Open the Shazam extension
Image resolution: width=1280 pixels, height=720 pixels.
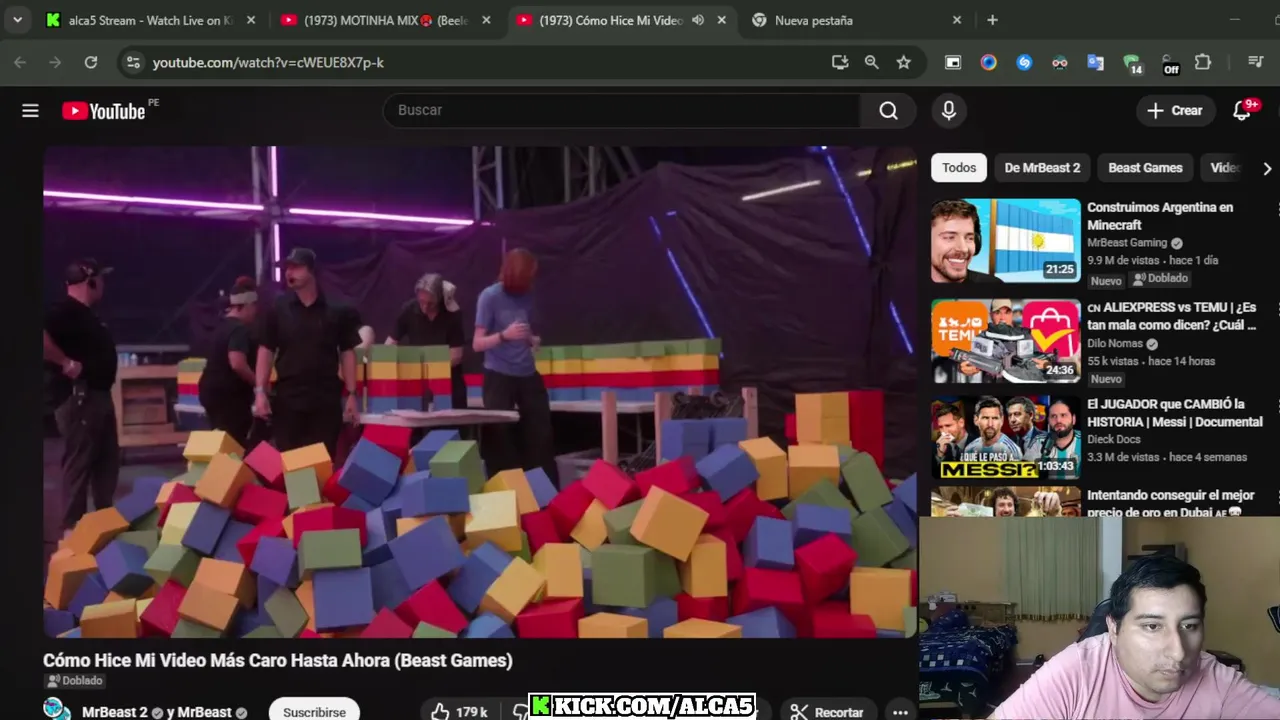1024,62
